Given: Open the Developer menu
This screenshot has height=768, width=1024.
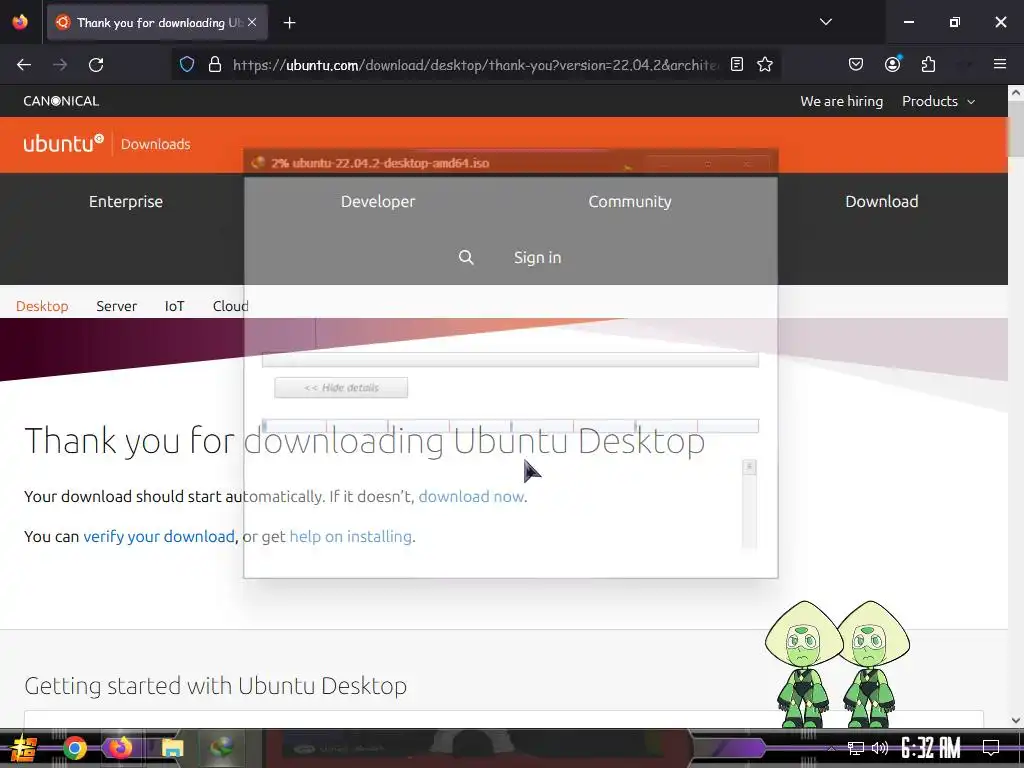Looking at the screenshot, I should click(378, 202).
